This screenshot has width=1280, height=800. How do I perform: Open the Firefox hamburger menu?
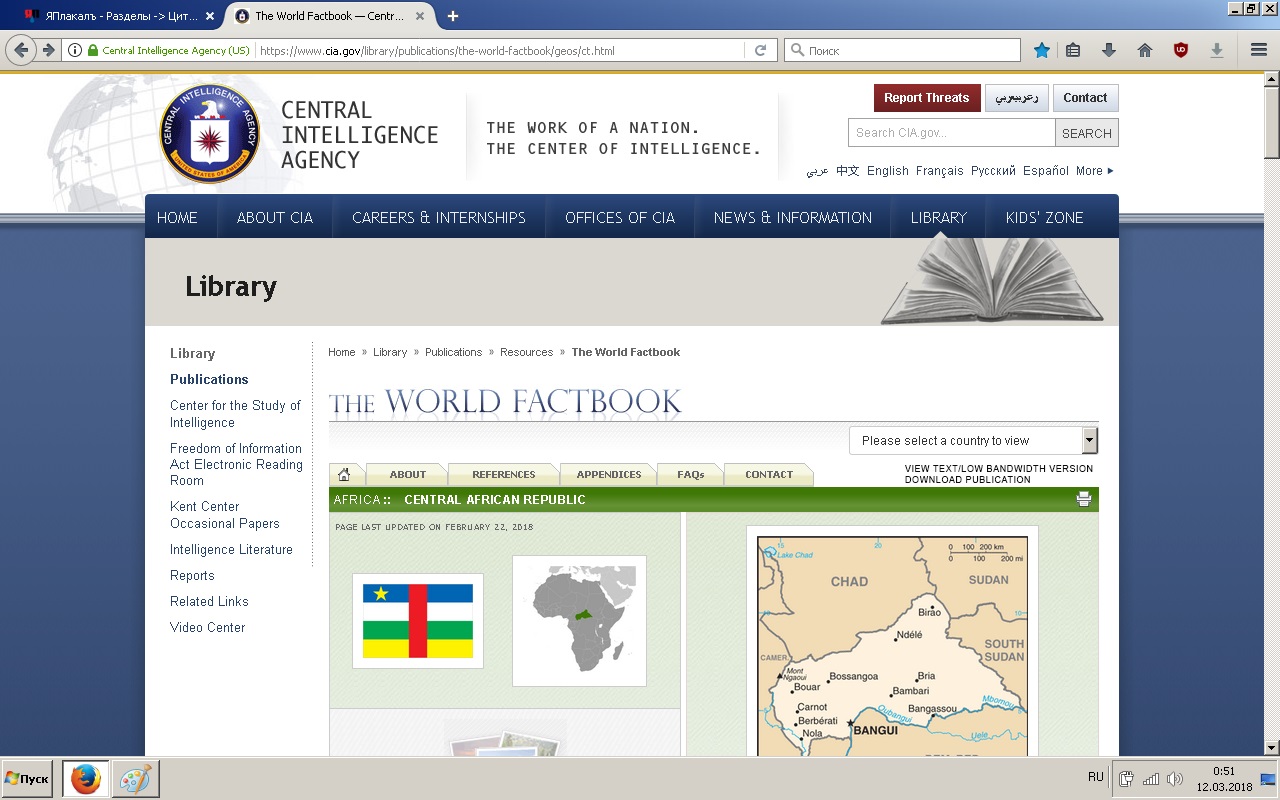[1259, 50]
